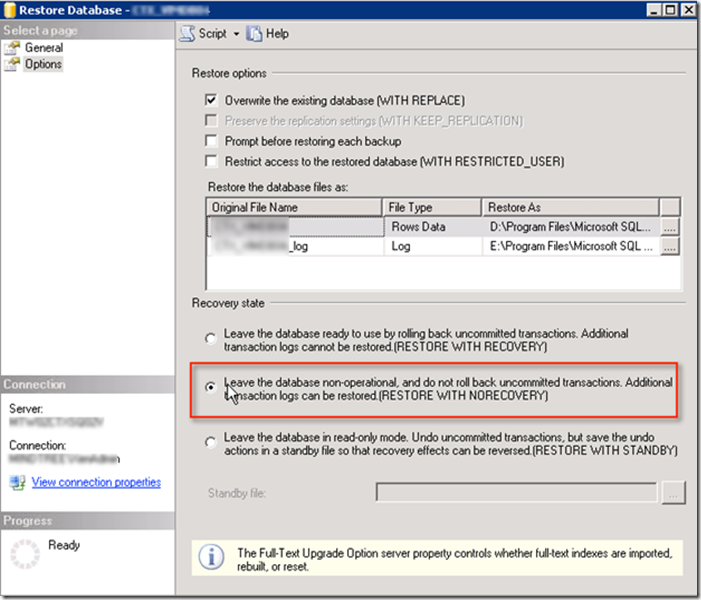Select the Options page
Image resolution: width=701 pixels, height=600 pixels.
43,64
